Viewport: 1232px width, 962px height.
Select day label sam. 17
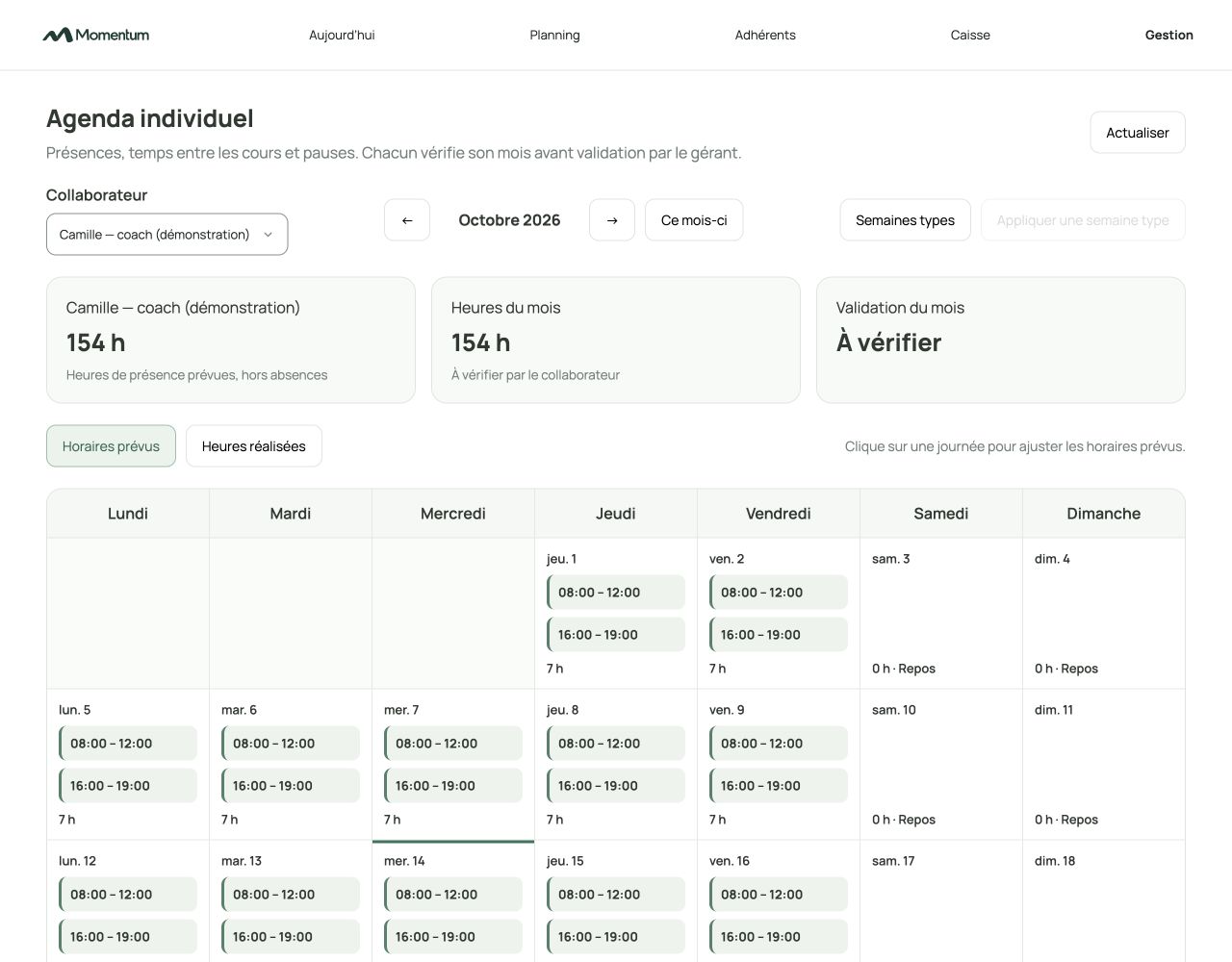pos(893,861)
